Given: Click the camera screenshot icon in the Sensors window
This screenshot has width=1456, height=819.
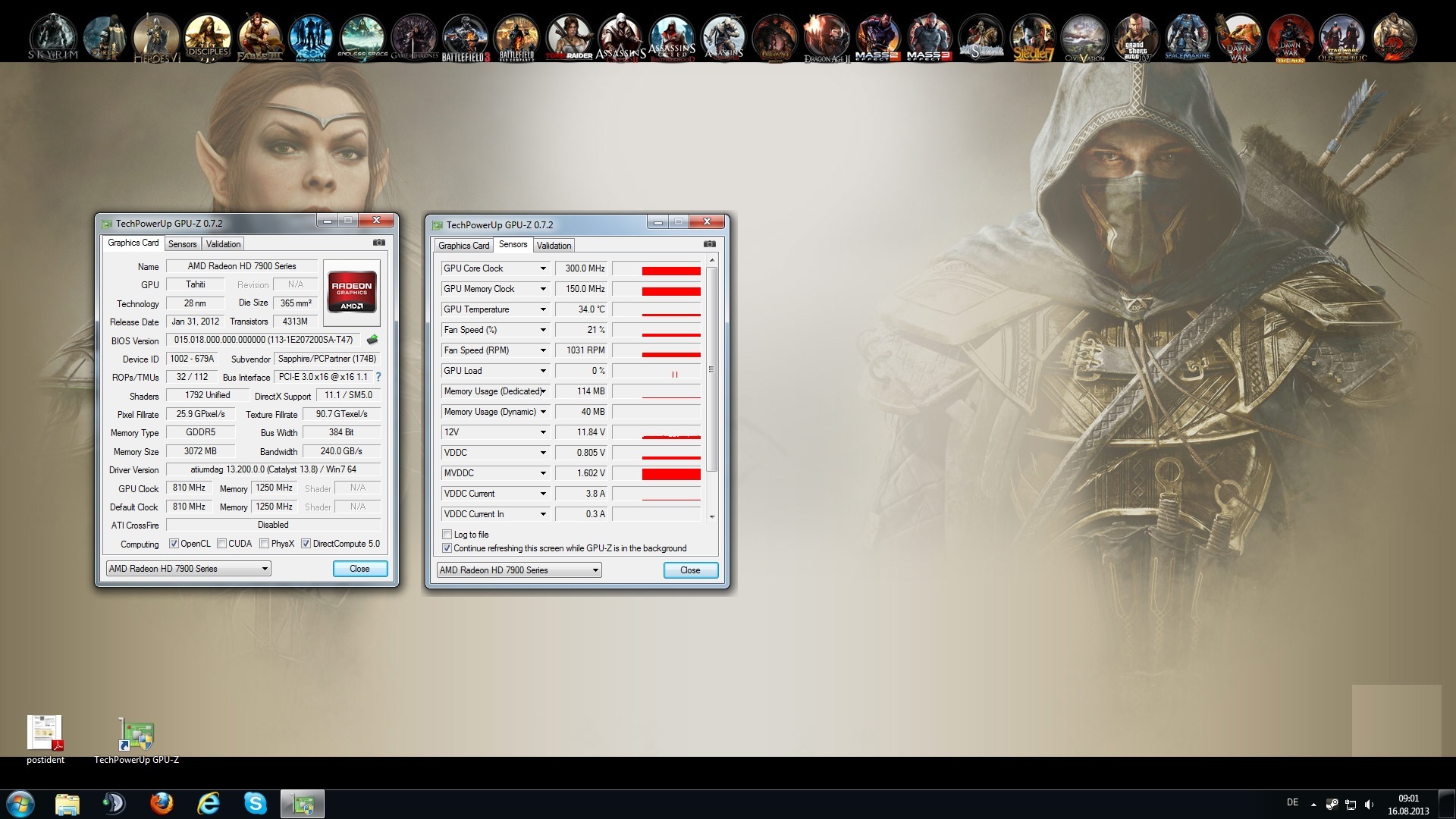Looking at the screenshot, I should 709,244.
